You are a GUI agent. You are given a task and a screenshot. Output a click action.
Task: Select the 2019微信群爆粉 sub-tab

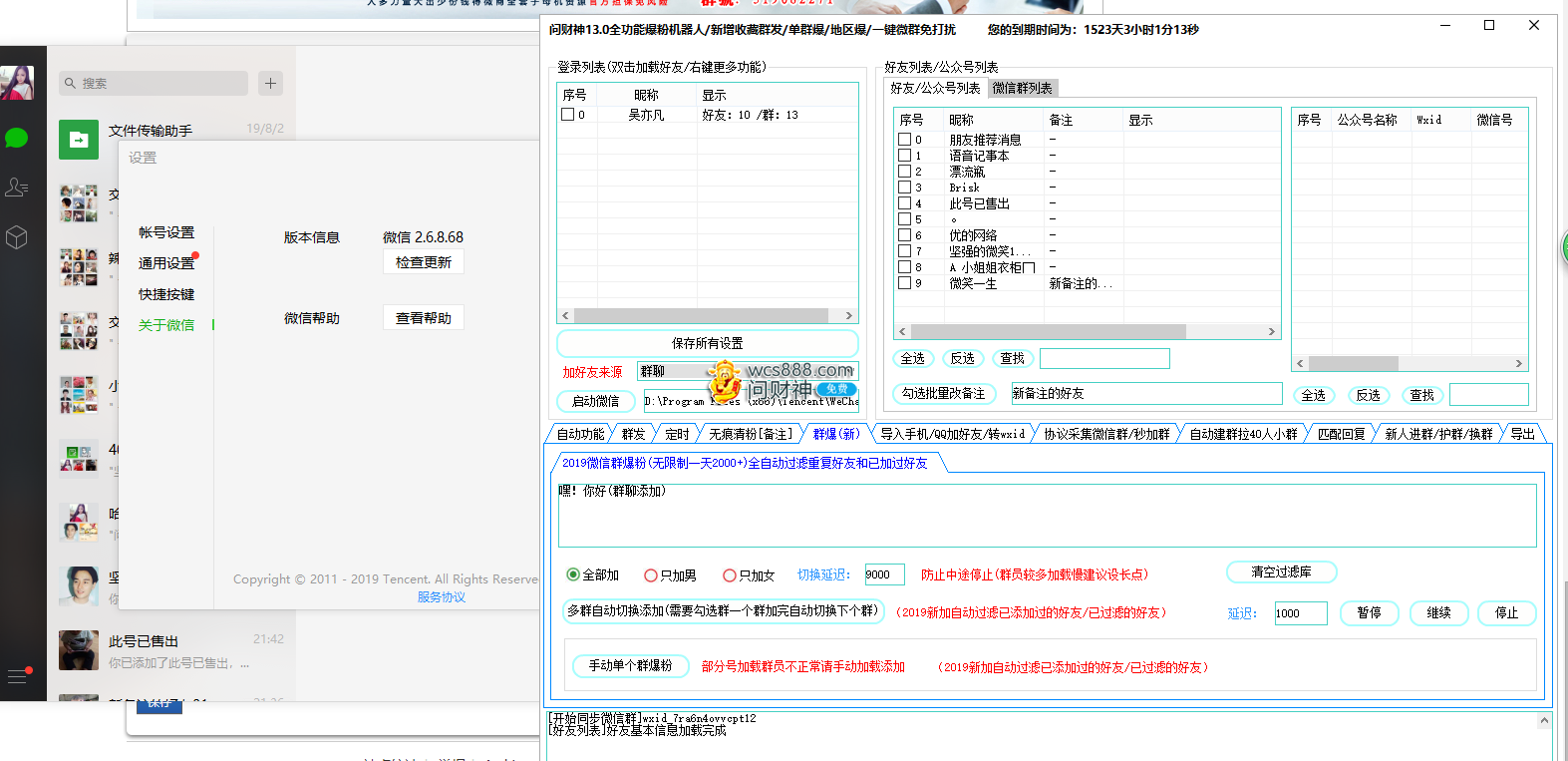pyautogui.click(x=745, y=463)
